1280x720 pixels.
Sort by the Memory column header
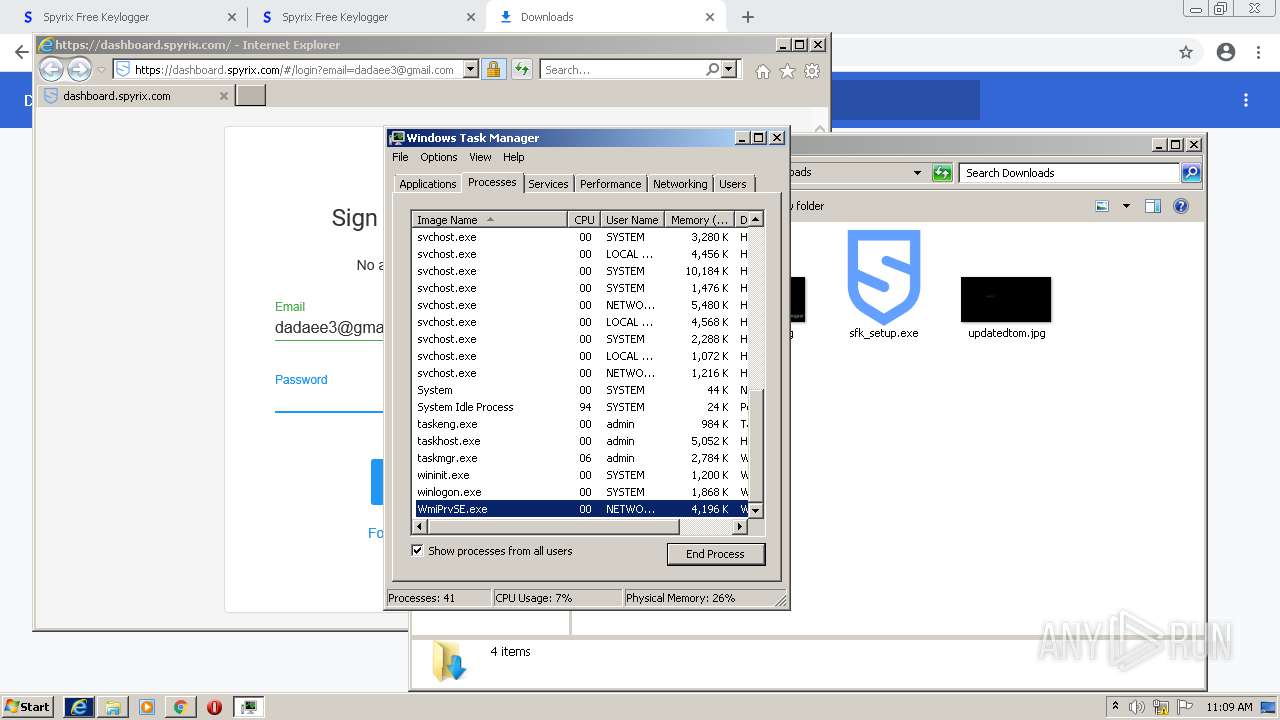(700, 219)
